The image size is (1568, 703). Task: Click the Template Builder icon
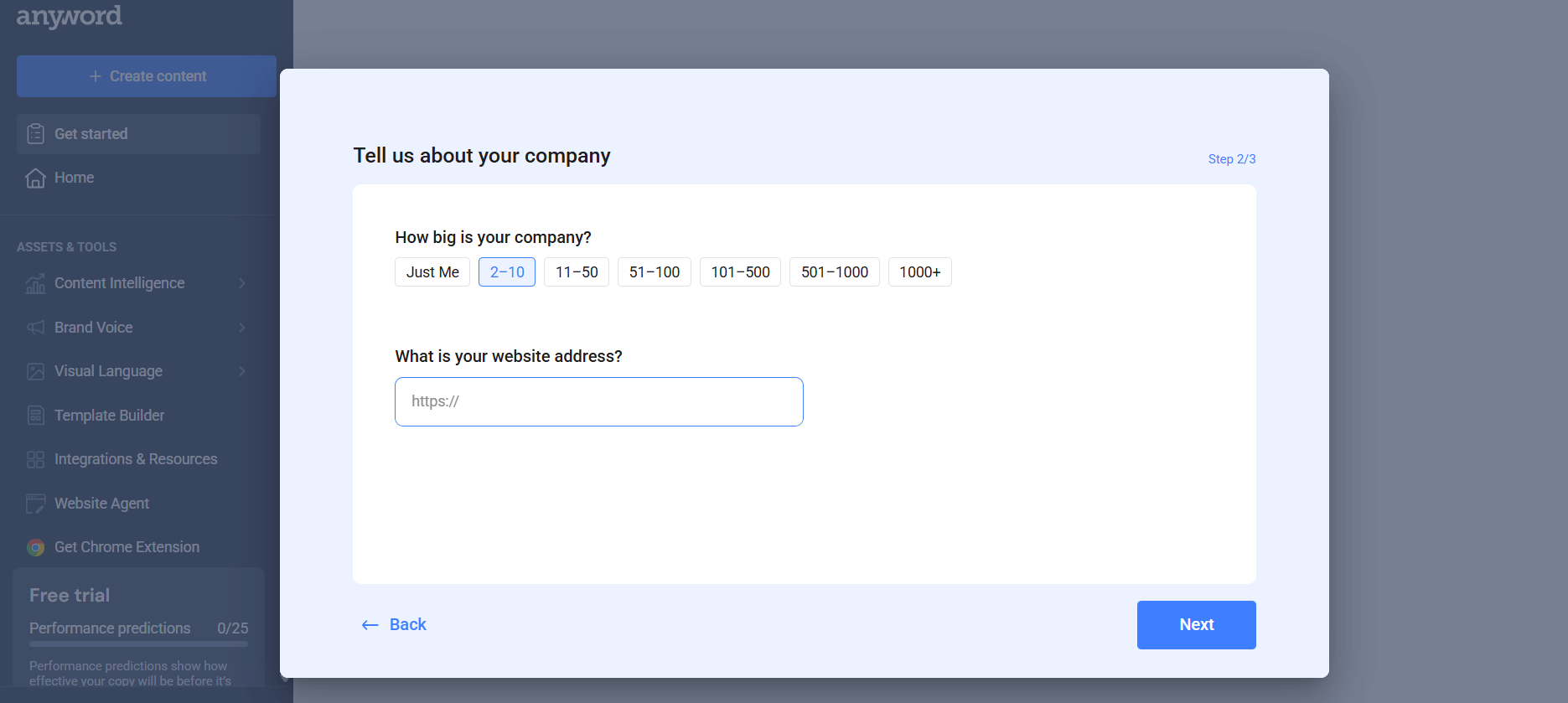pyautogui.click(x=35, y=416)
